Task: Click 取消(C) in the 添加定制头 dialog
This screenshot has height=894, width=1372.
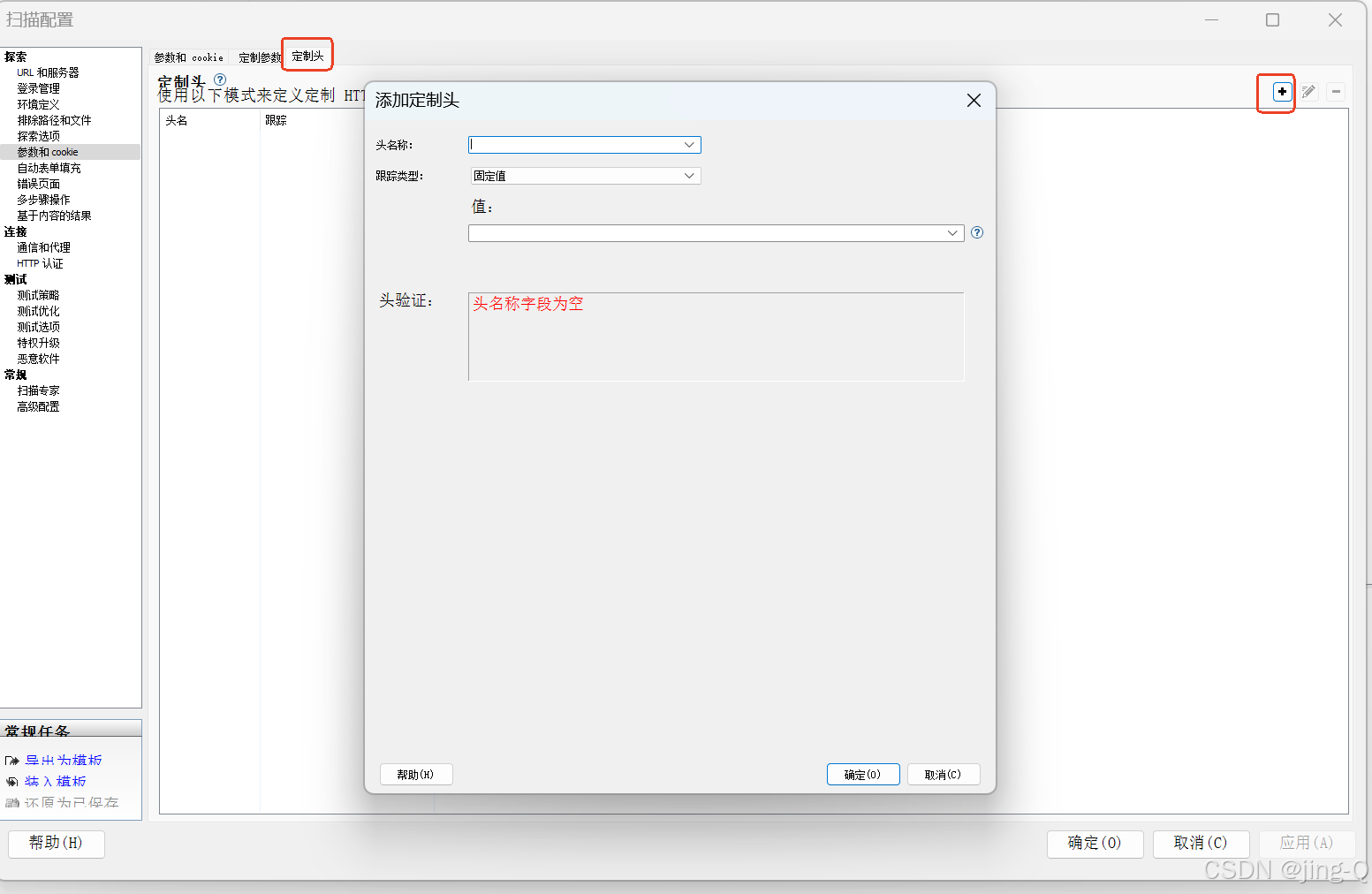Action: [944, 775]
